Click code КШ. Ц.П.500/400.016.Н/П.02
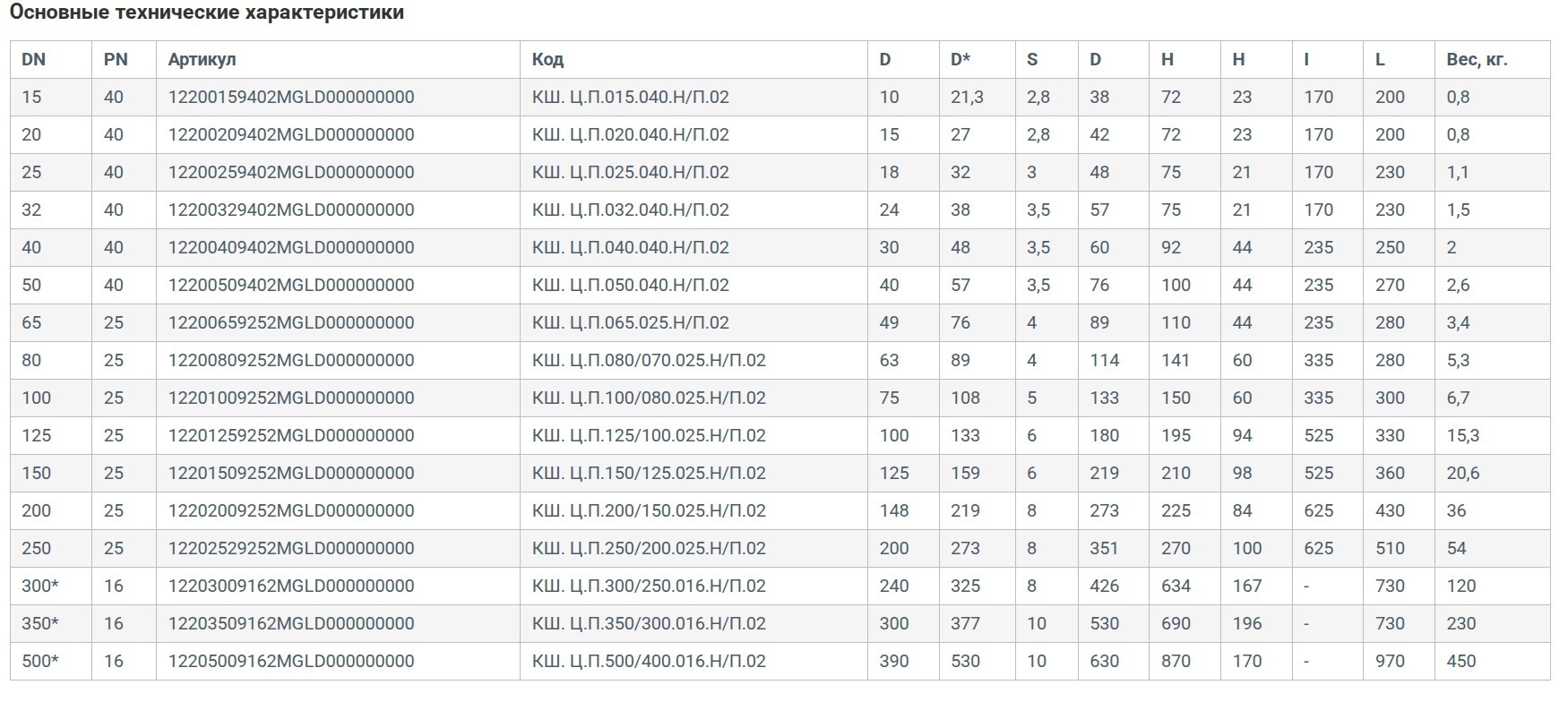 click(649, 661)
